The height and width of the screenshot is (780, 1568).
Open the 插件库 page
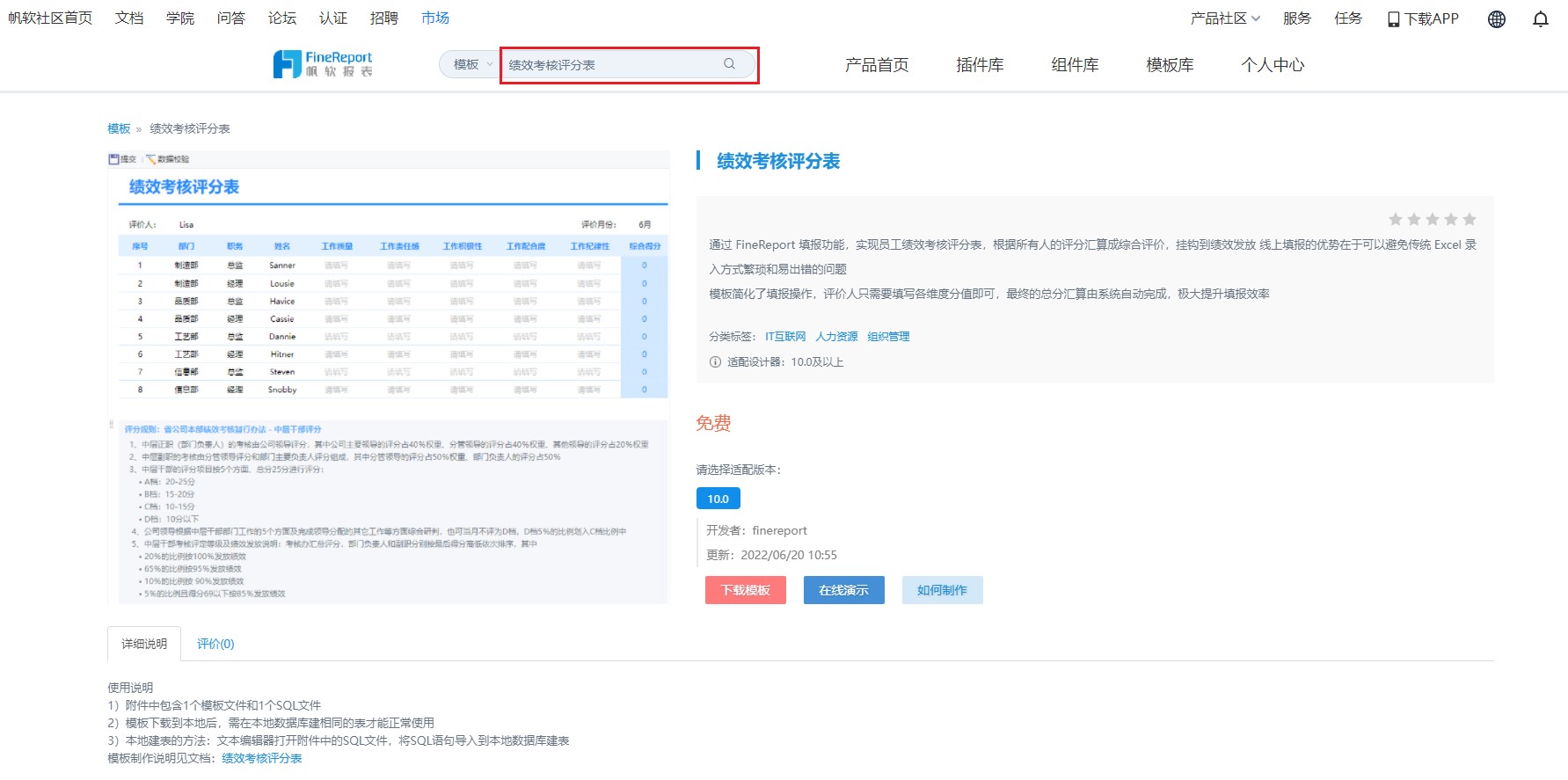coord(981,64)
